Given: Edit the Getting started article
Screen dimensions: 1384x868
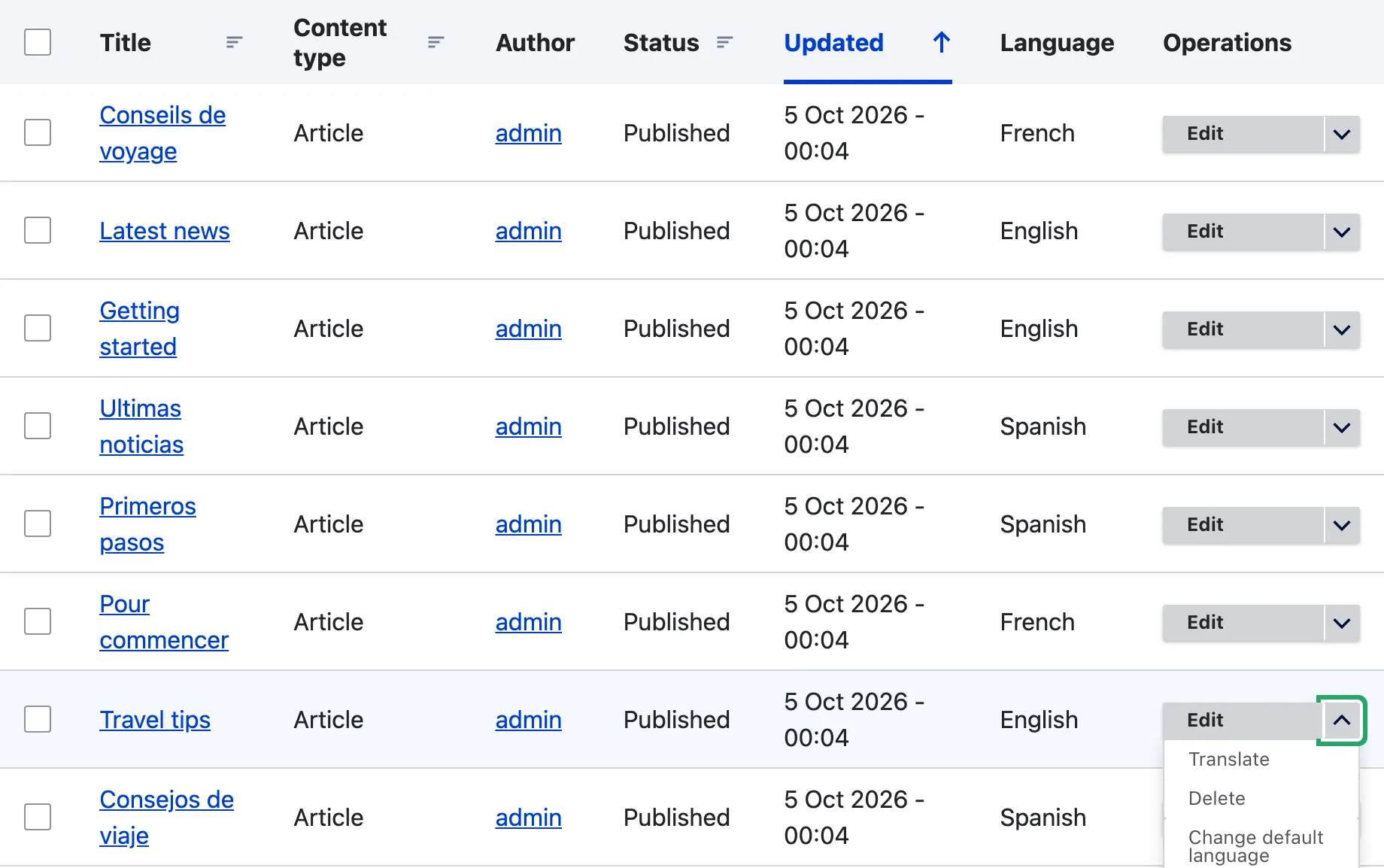Looking at the screenshot, I should coord(1243,329).
